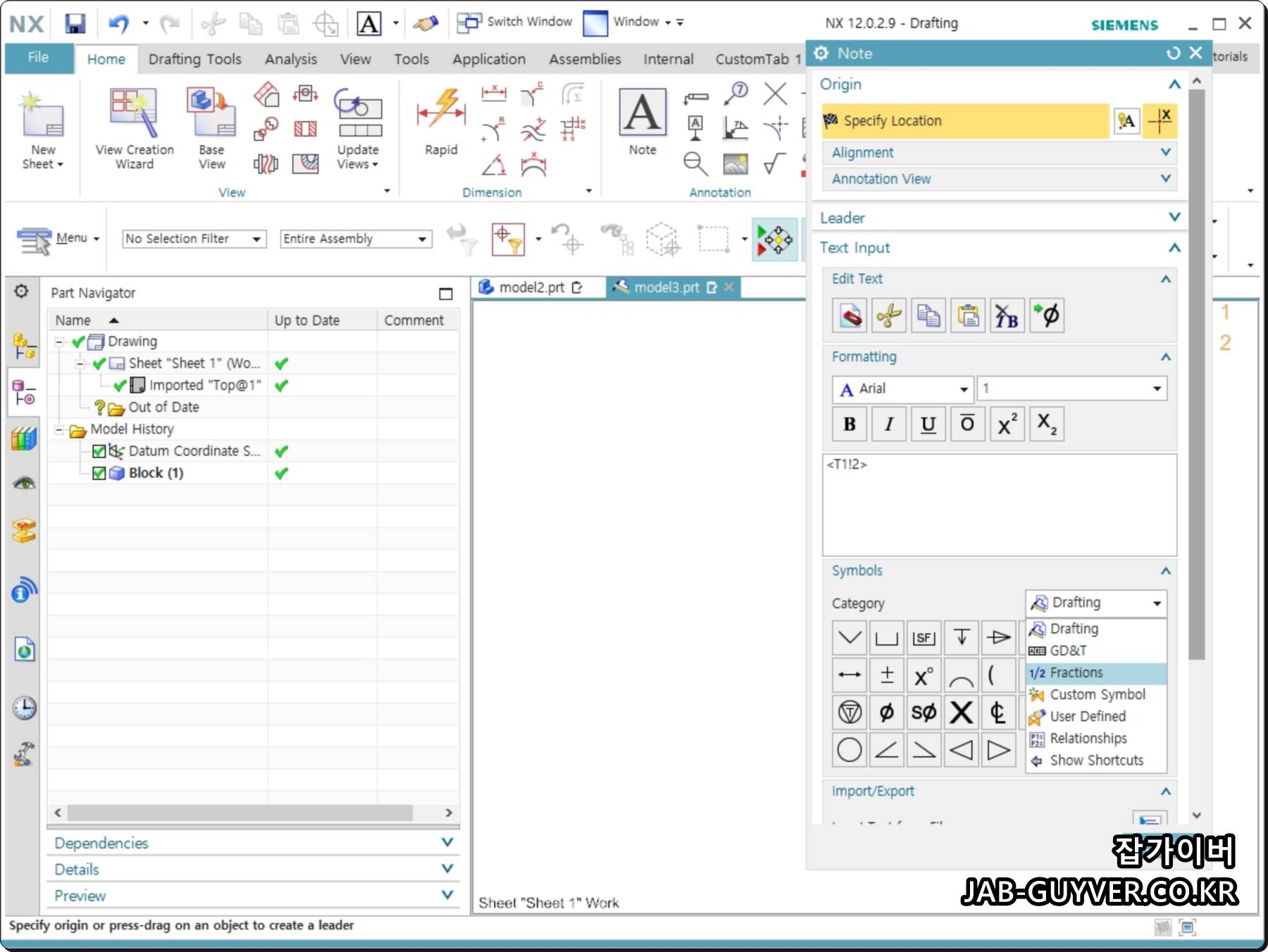
Task: Open the Entire Assembly dropdown
Action: tap(356, 239)
